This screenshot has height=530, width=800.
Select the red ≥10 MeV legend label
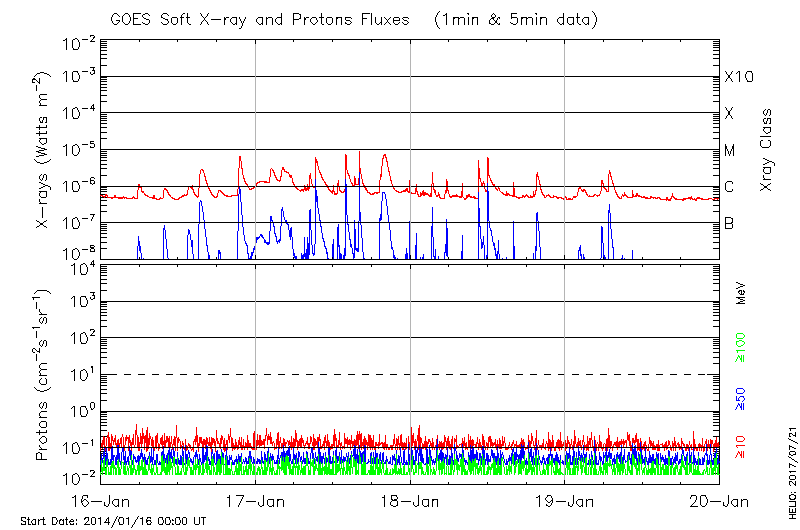[x=741, y=447]
